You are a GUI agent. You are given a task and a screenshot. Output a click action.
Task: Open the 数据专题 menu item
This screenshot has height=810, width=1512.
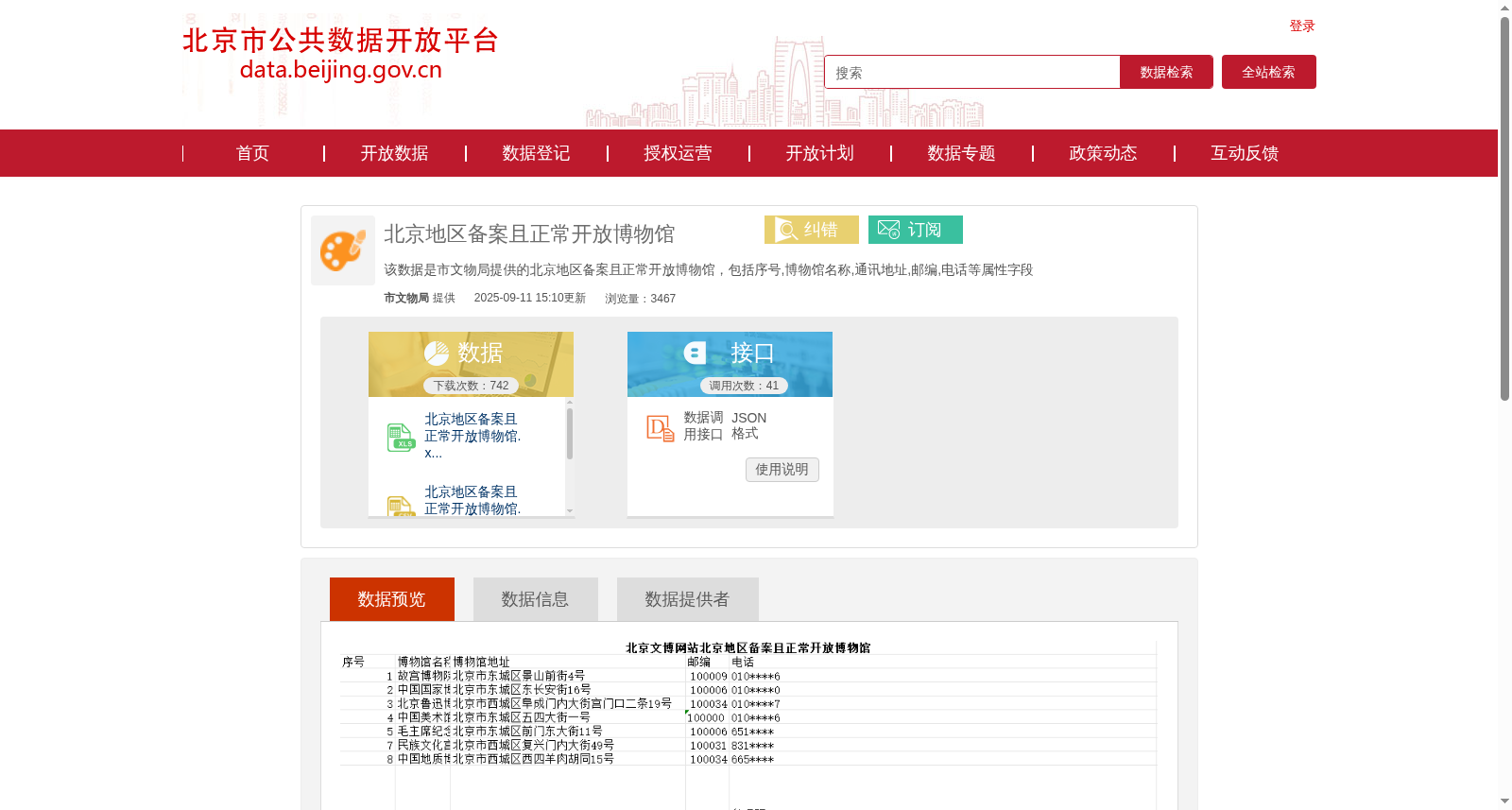pyautogui.click(x=961, y=153)
